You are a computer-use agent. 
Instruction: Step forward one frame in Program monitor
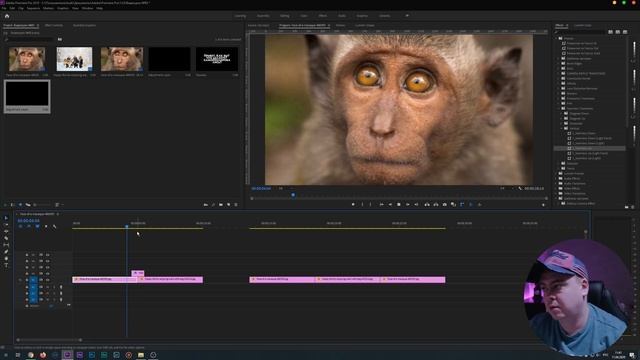pos(407,204)
